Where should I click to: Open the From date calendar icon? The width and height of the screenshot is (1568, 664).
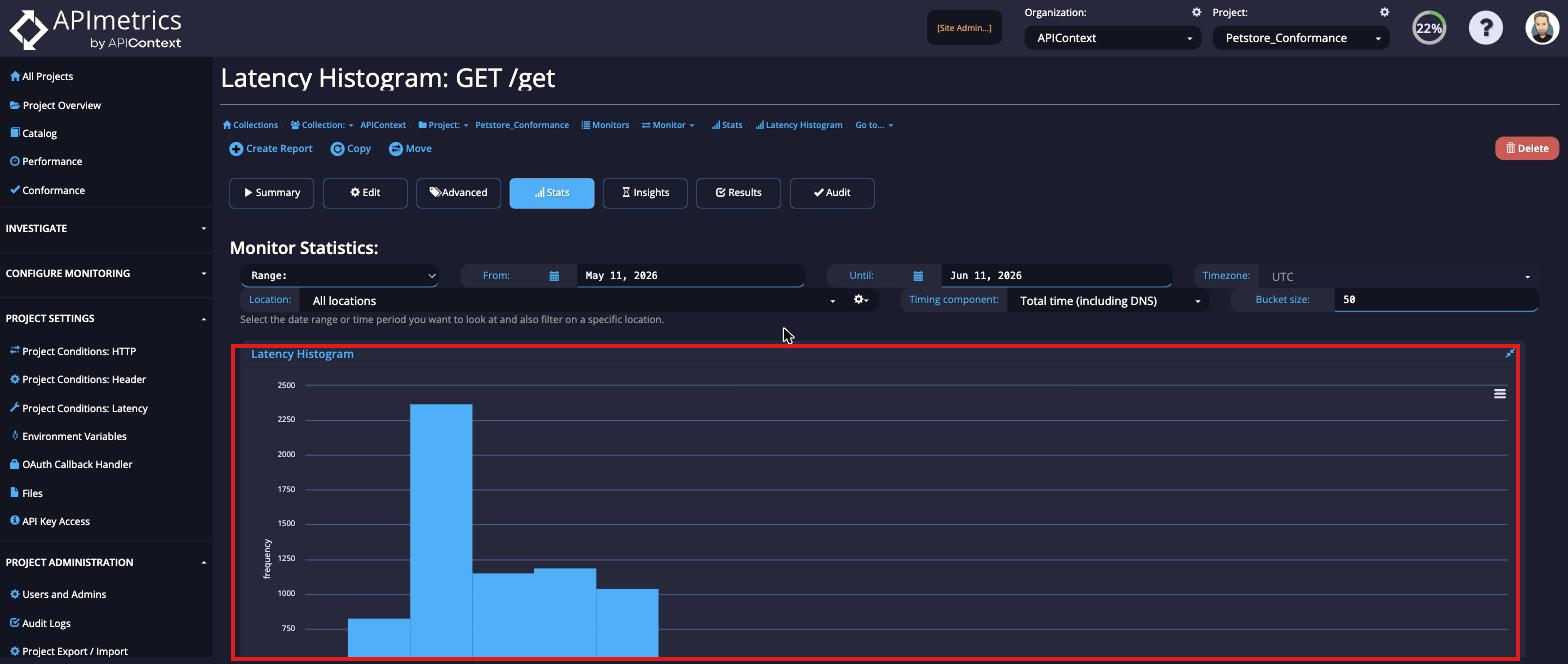pyautogui.click(x=554, y=276)
